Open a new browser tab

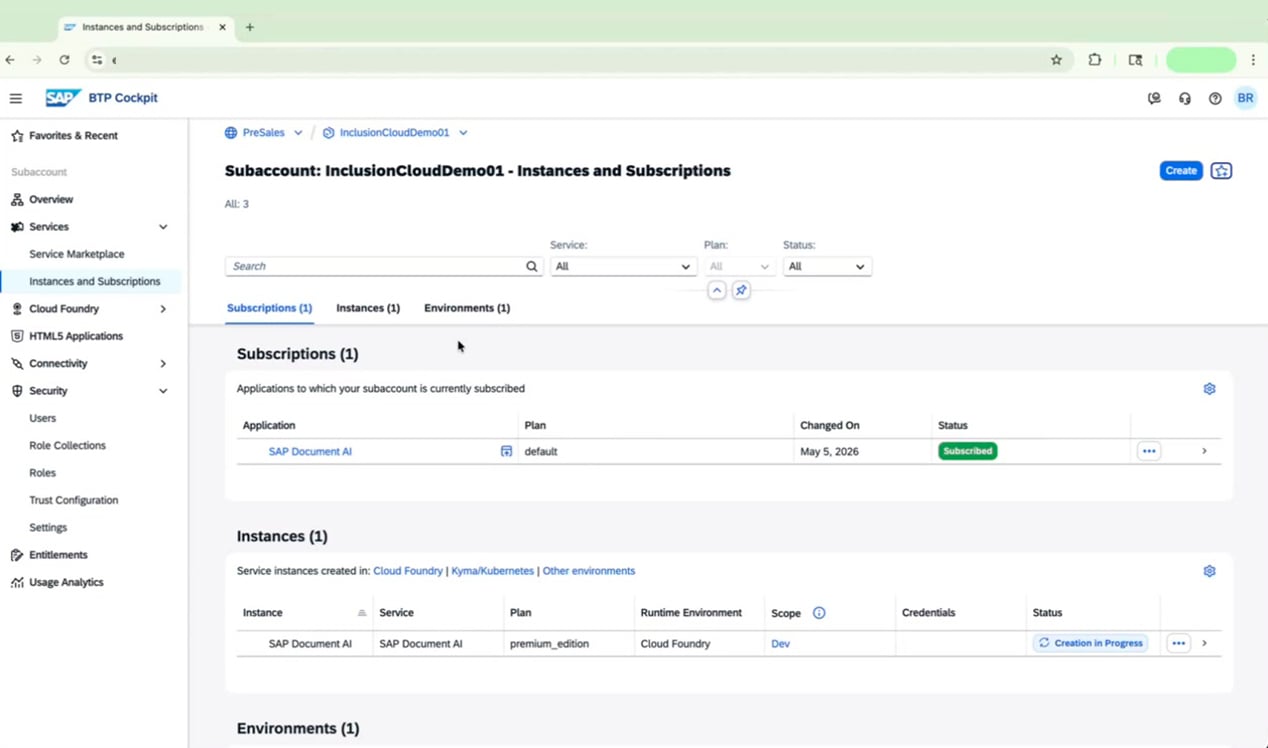point(250,27)
